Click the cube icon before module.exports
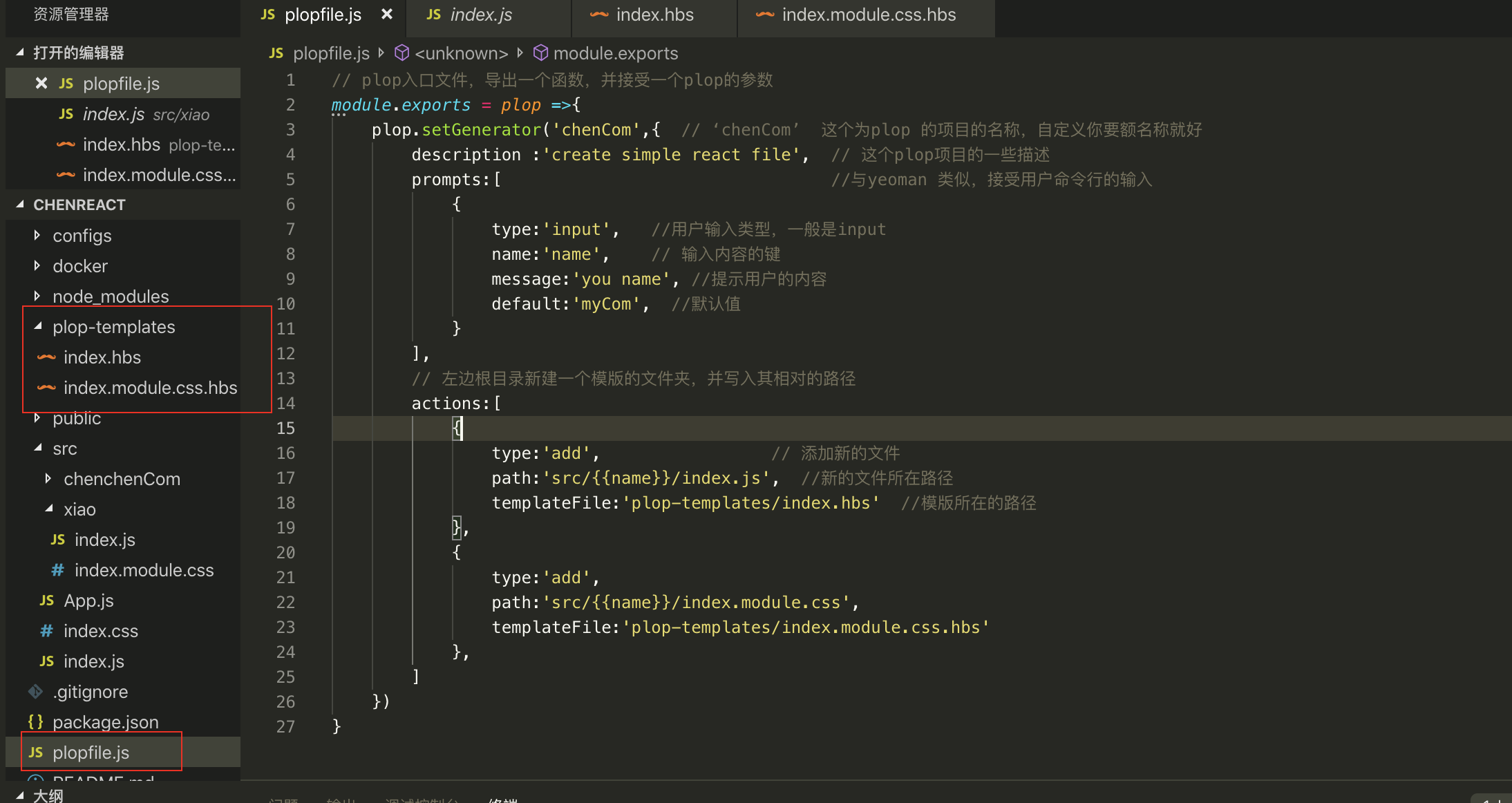Image resolution: width=1512 pixels, height=803 pixels. click(541, 53)
